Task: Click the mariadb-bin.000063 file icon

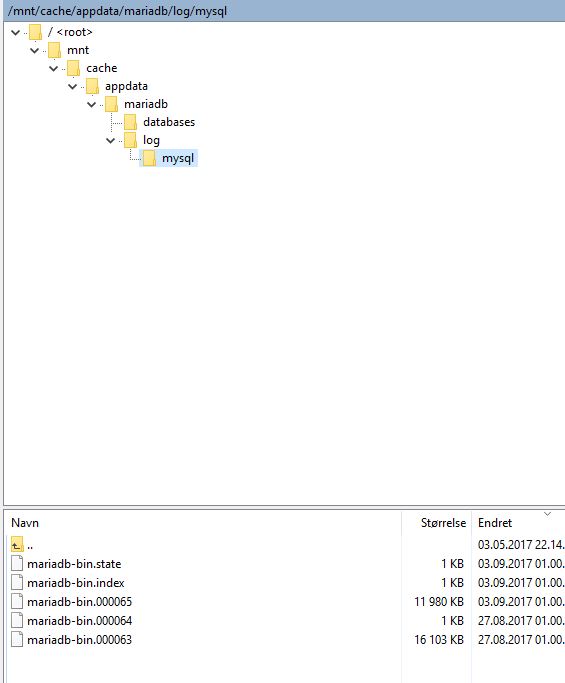Action: 17,639
